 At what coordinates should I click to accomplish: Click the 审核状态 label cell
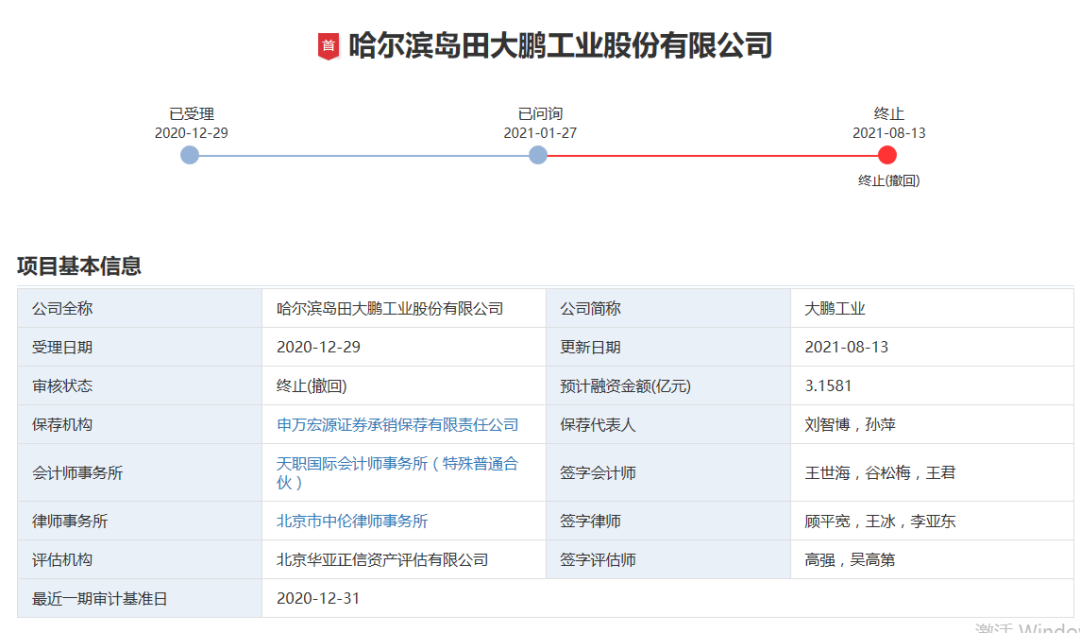pyautogui.click(x=140, y=386)
